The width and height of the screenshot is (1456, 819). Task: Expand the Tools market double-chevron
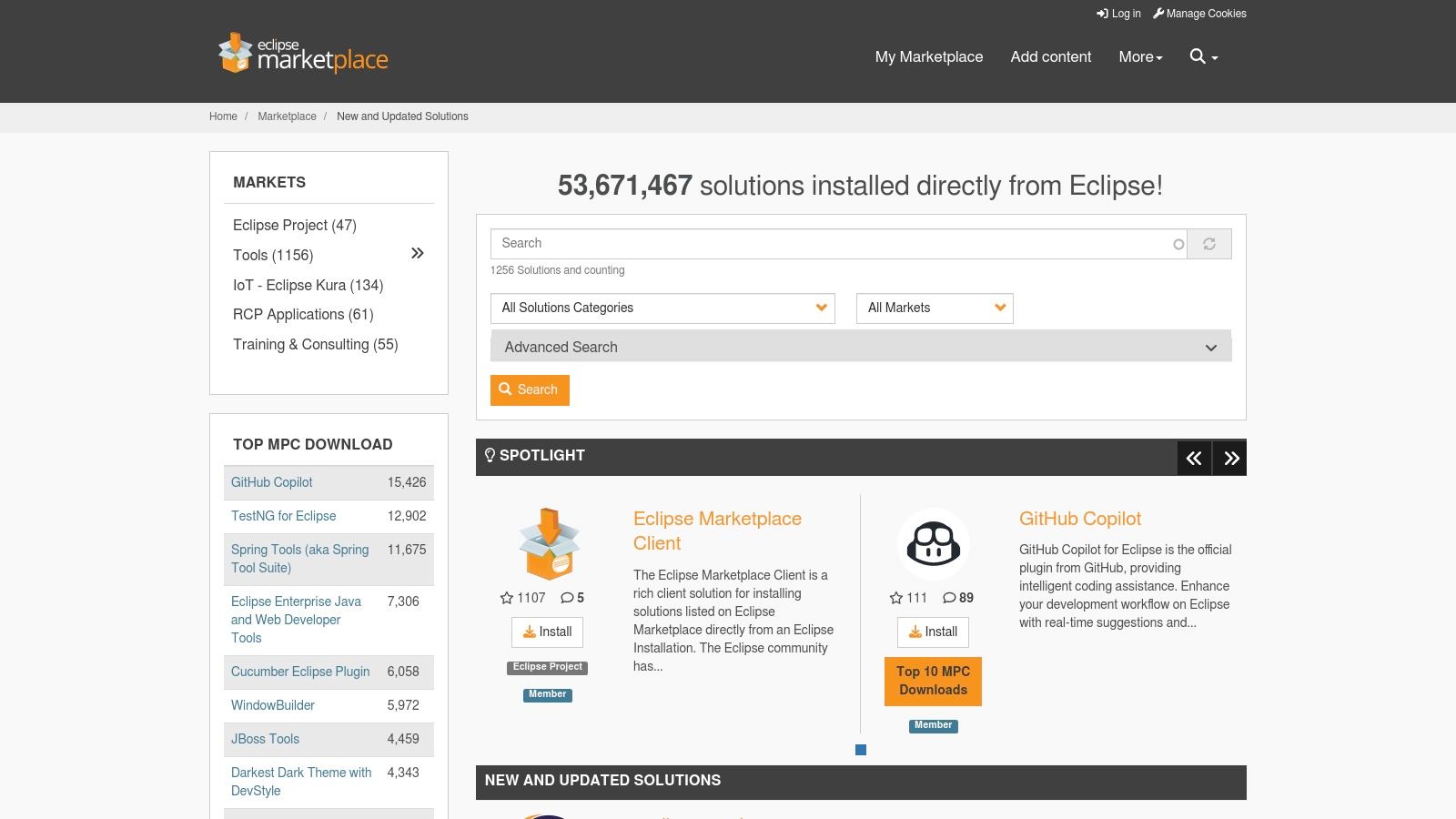[417, 254]
